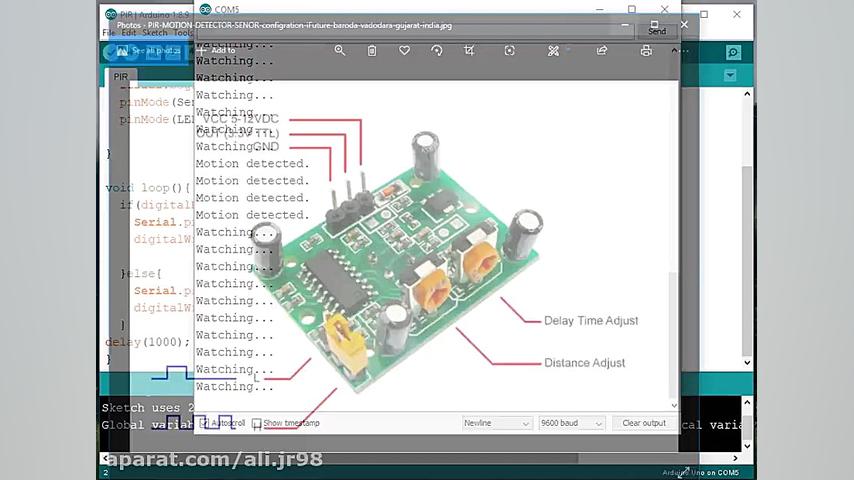Mark photo as favorite with heart icon
Image resolution: width=854 pixels, height=480 pixels.
[404, 51]
